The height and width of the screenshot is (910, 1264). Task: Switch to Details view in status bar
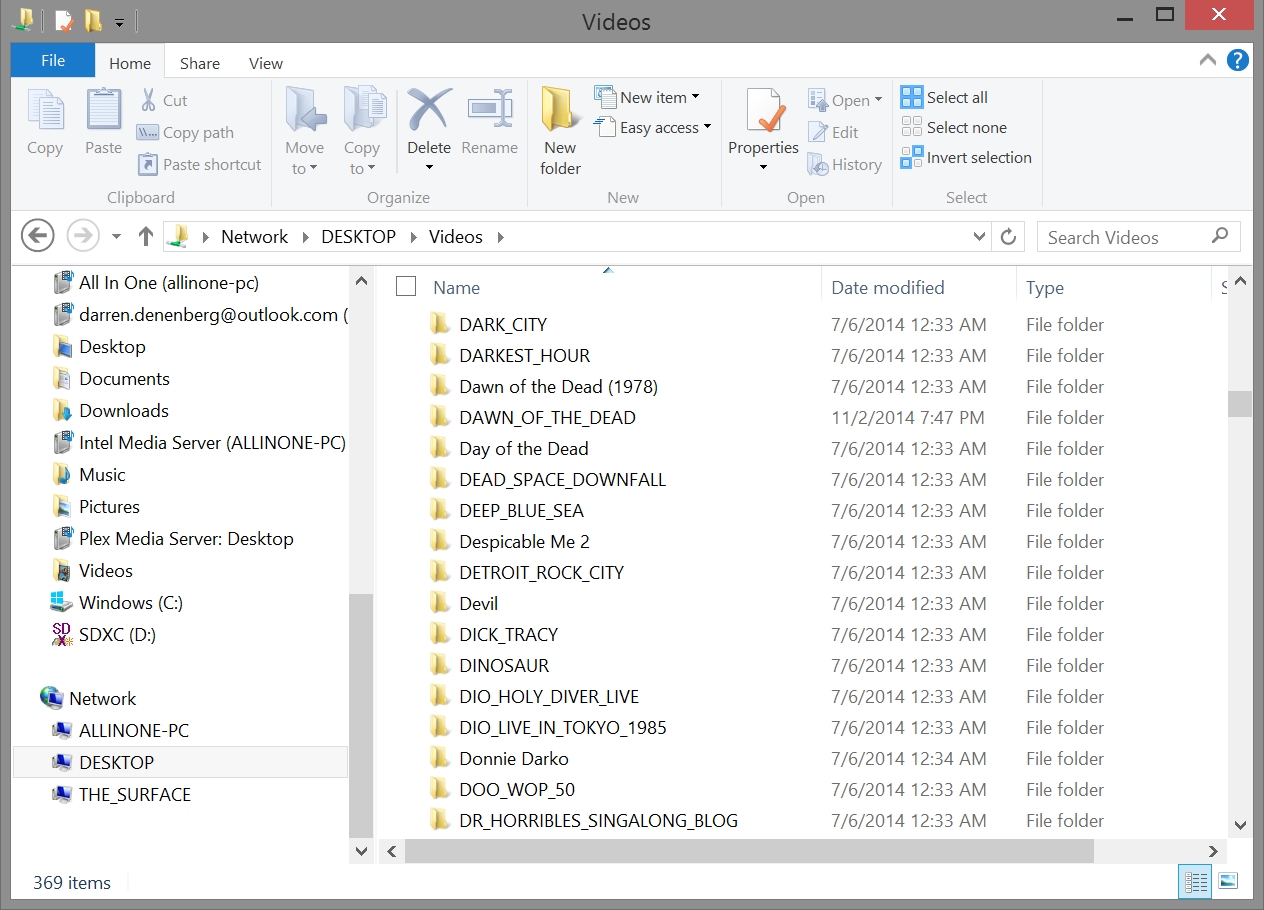click(1195, 882)
